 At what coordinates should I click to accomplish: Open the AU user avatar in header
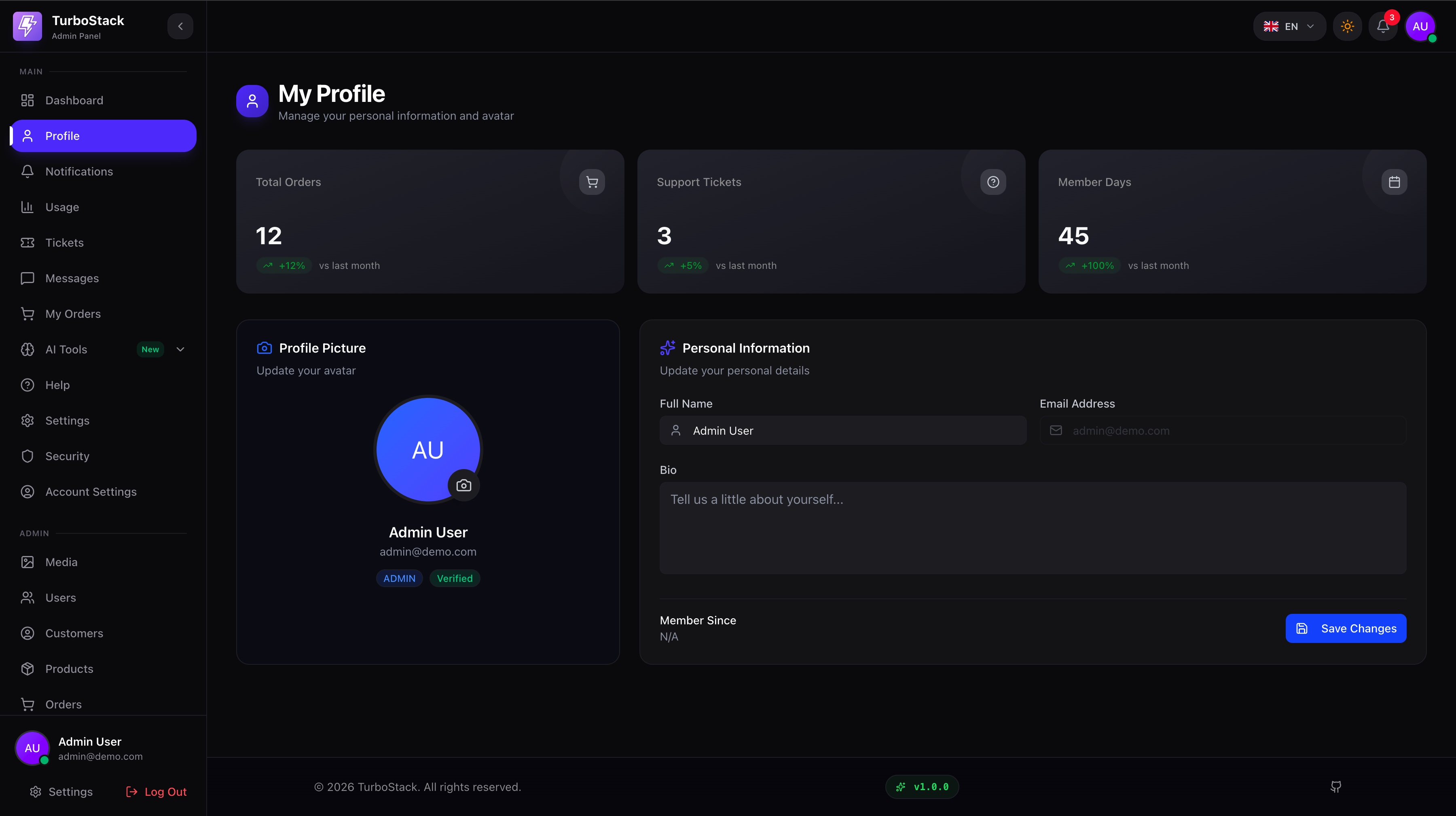click(1420, 26)
